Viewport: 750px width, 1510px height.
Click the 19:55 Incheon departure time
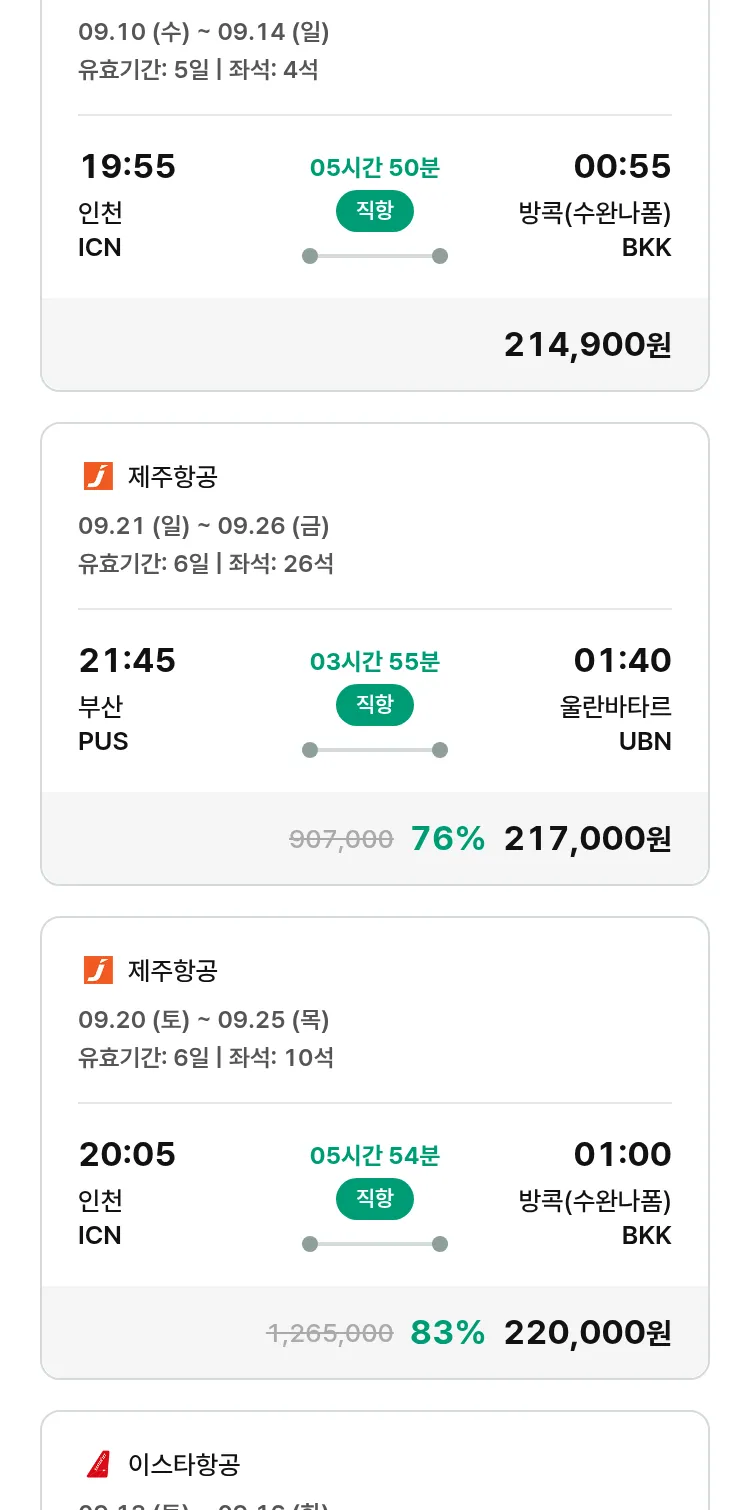(x=127, y=166)
